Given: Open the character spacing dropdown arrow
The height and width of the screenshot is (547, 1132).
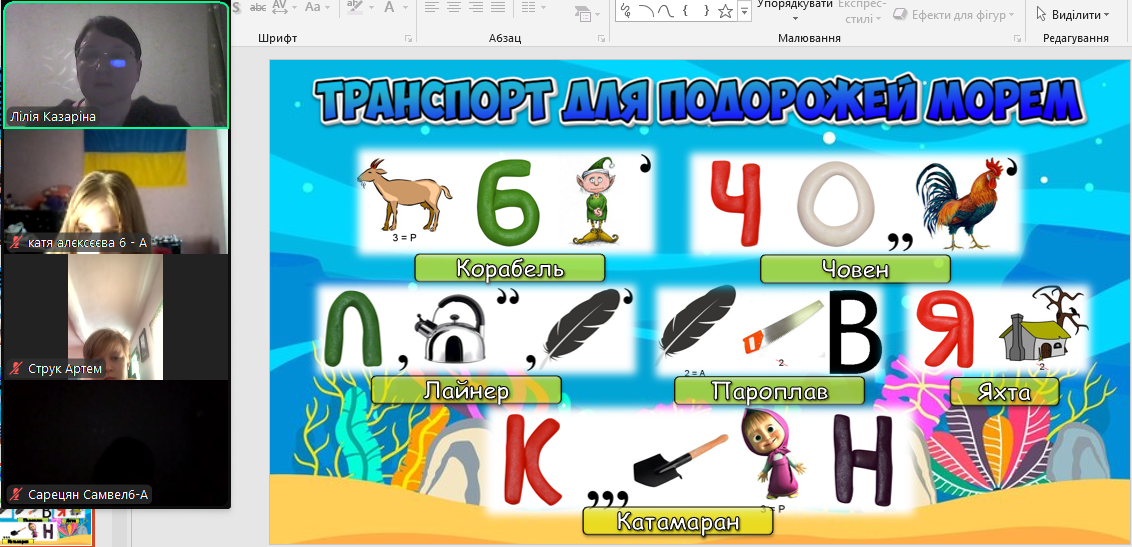Looking at the screenshot, I should coord(294,7).
